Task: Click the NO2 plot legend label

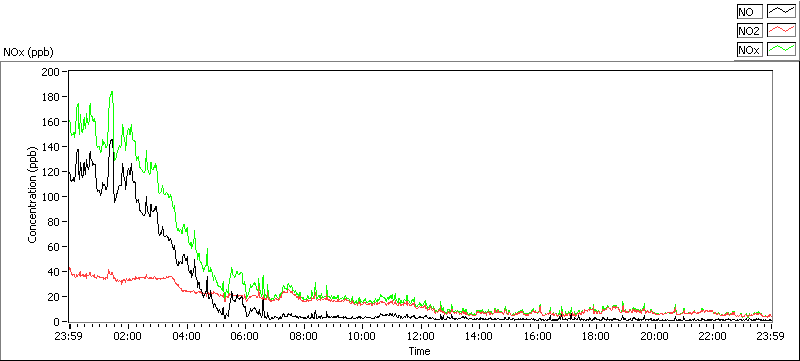Action: [x=749, y=31]
